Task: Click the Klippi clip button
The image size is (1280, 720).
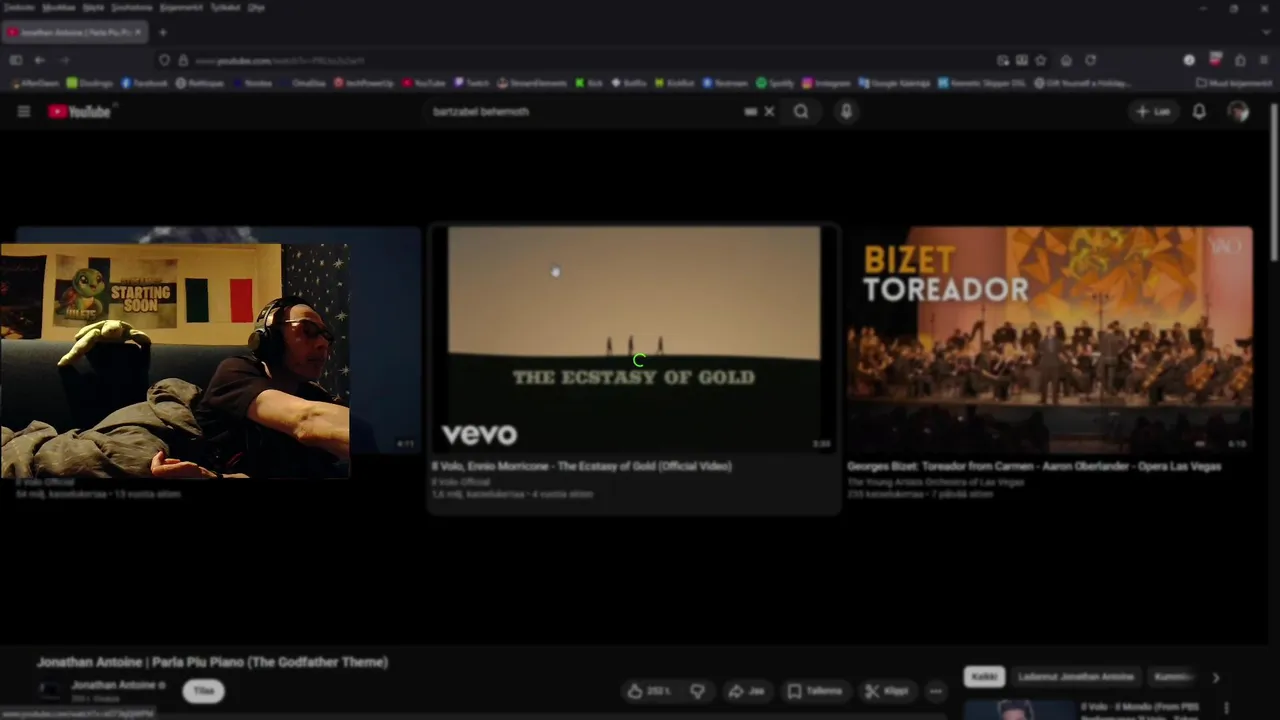Action: click(887, 691)
